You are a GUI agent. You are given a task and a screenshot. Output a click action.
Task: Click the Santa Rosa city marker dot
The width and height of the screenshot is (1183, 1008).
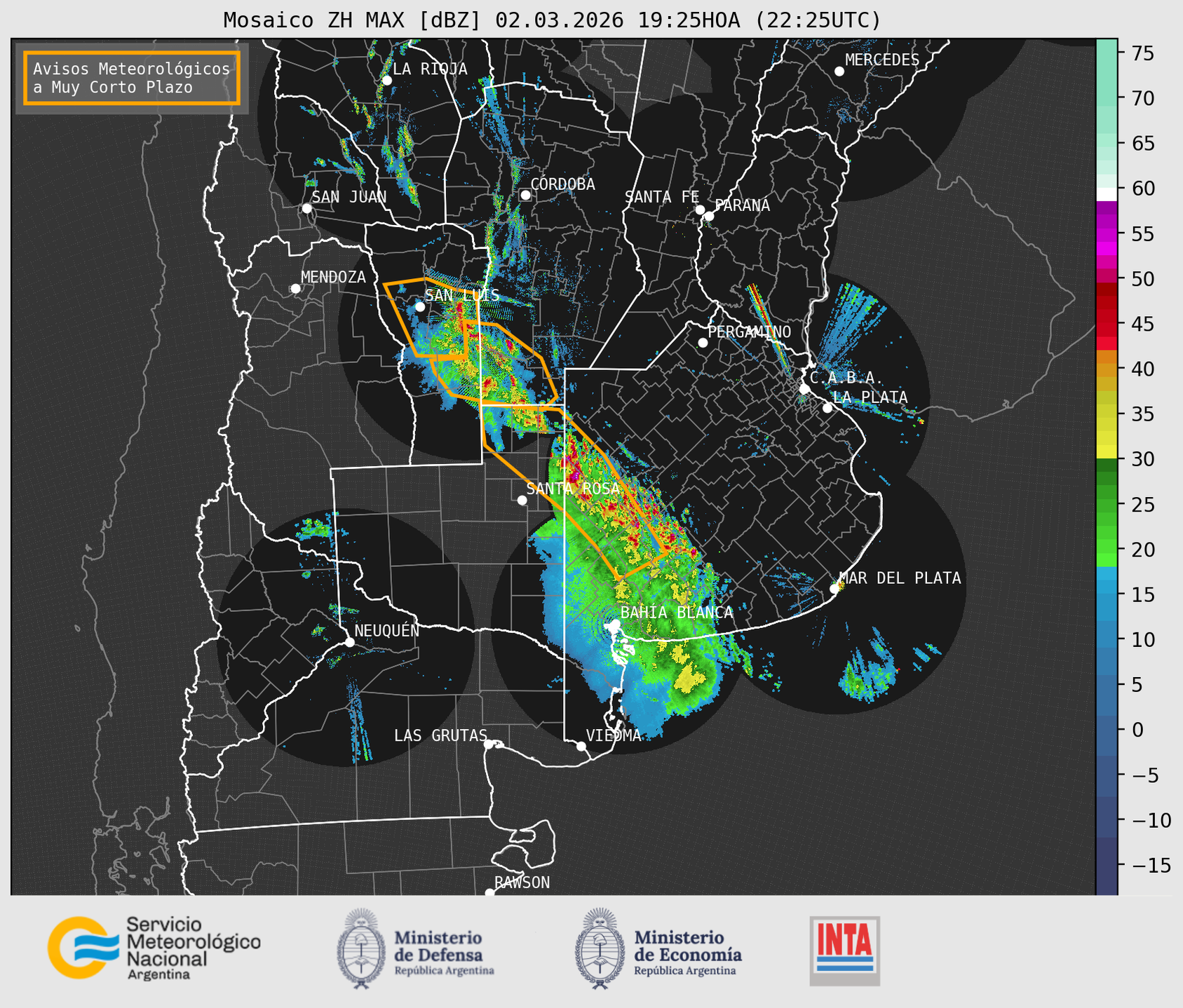tap(522, 500)
